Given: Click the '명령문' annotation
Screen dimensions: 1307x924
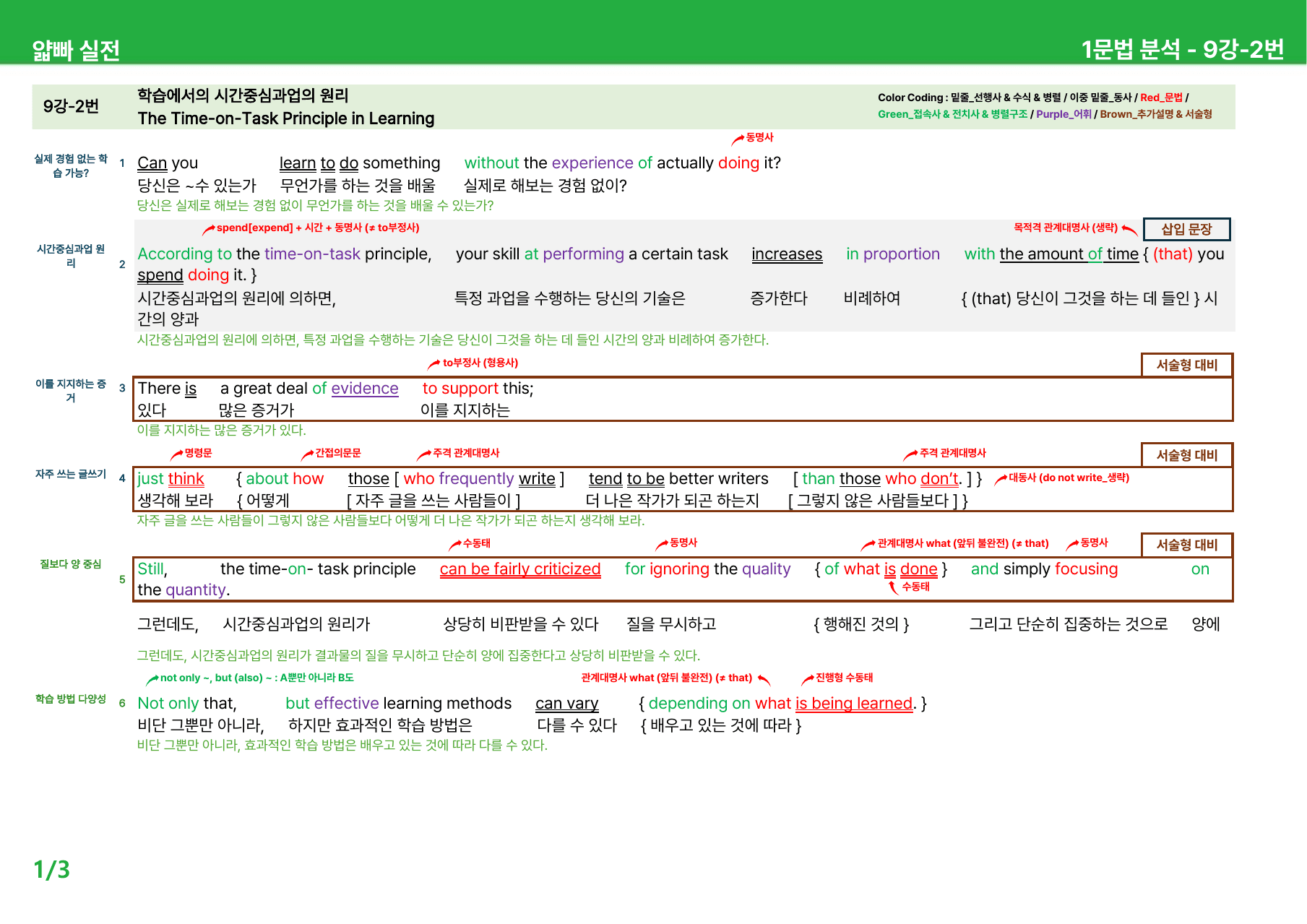Looking at the screenshot, I should coord(198,453).
